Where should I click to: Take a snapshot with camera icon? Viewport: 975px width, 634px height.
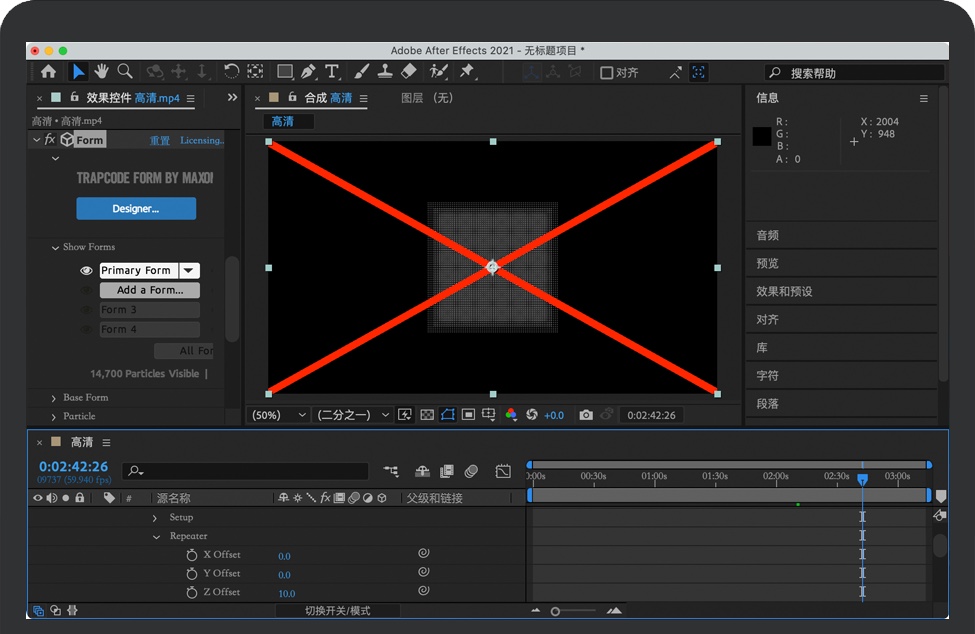click(x=586, y=415)
